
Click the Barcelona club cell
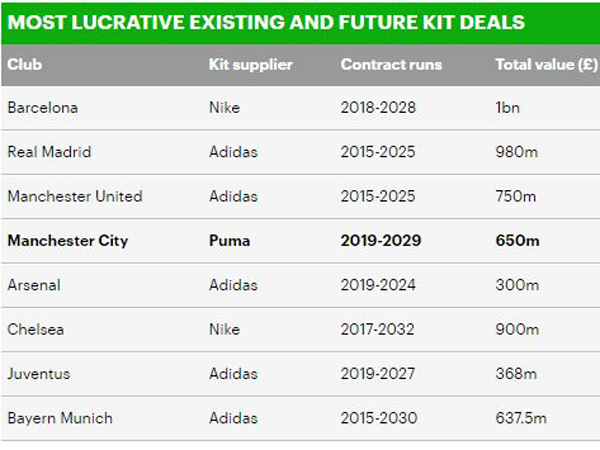(x=42, y=107)
